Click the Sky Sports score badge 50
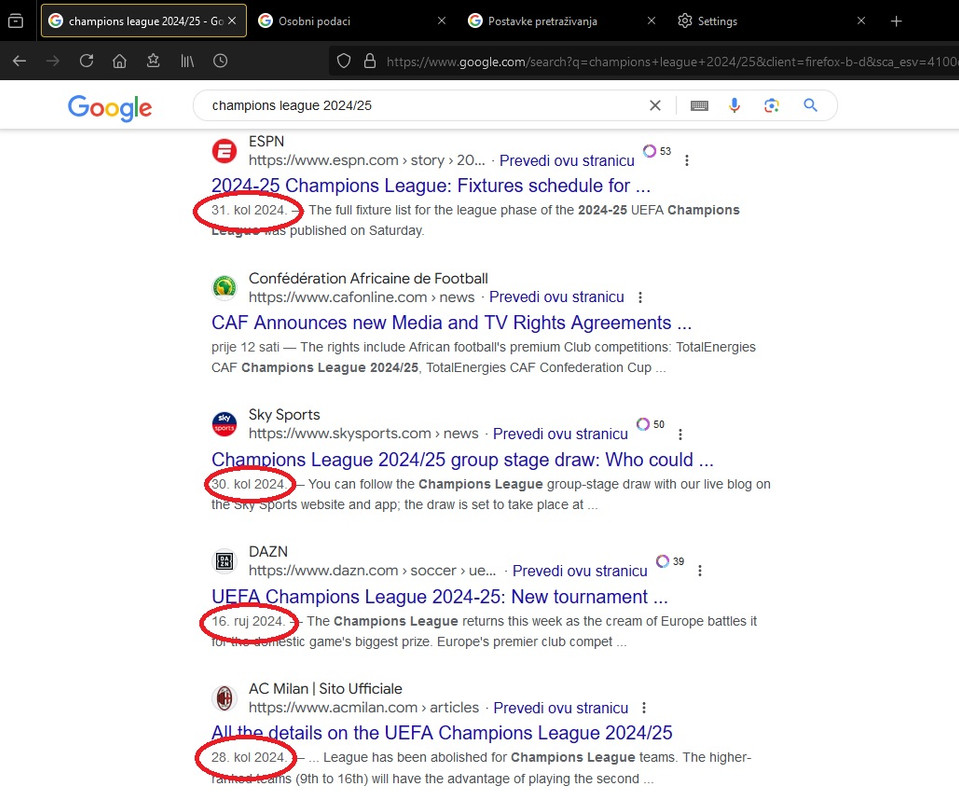The width and height of the screenshot is (959, 800). (650, 424)
